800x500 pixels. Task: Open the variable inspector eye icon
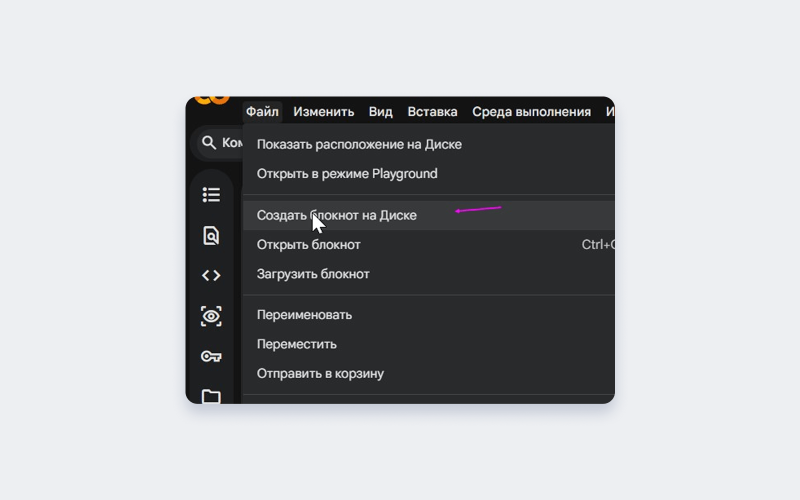click(211, 316)
